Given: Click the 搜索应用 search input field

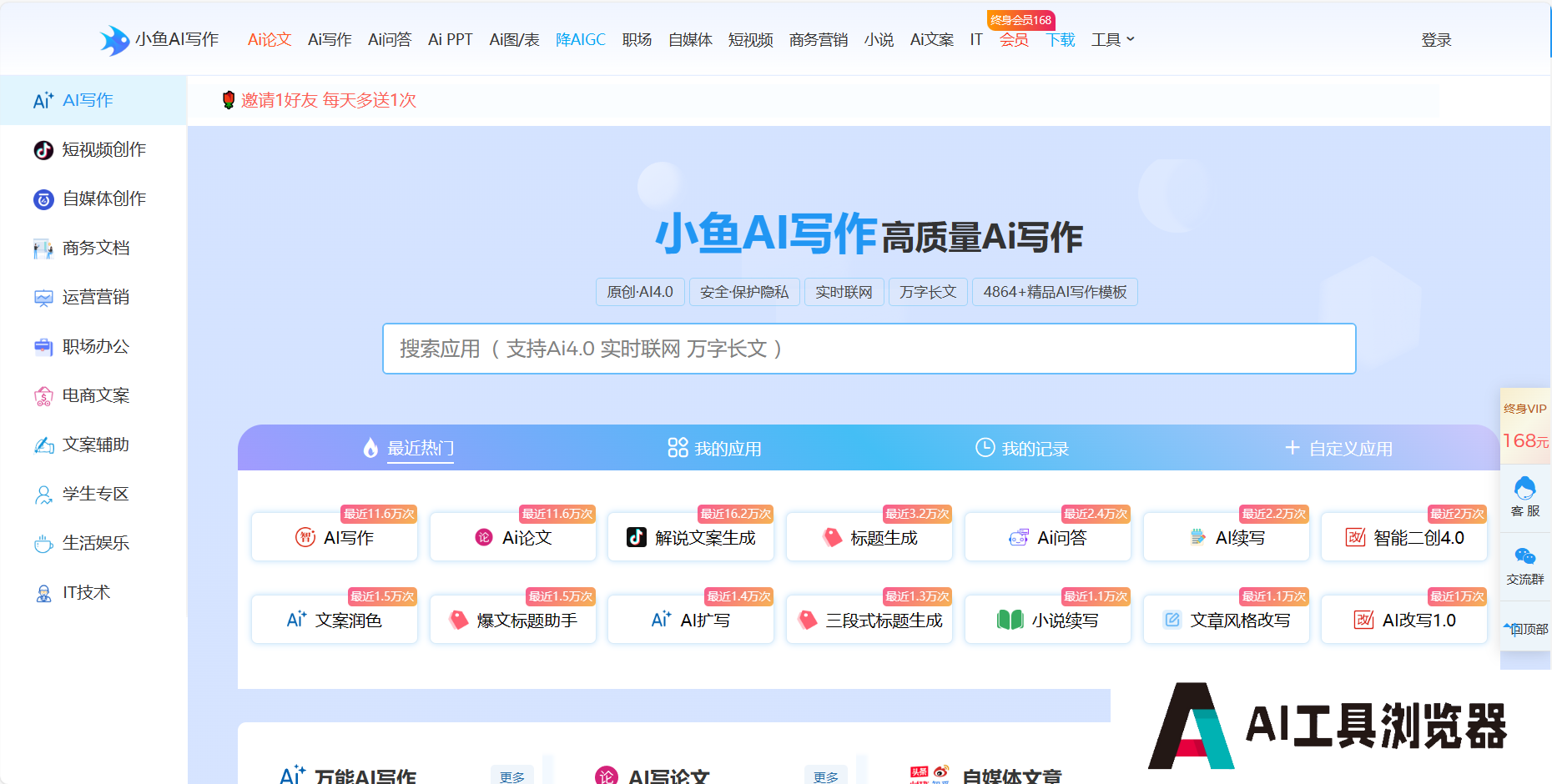Looking at the screenshot, I should pos(869,349).
